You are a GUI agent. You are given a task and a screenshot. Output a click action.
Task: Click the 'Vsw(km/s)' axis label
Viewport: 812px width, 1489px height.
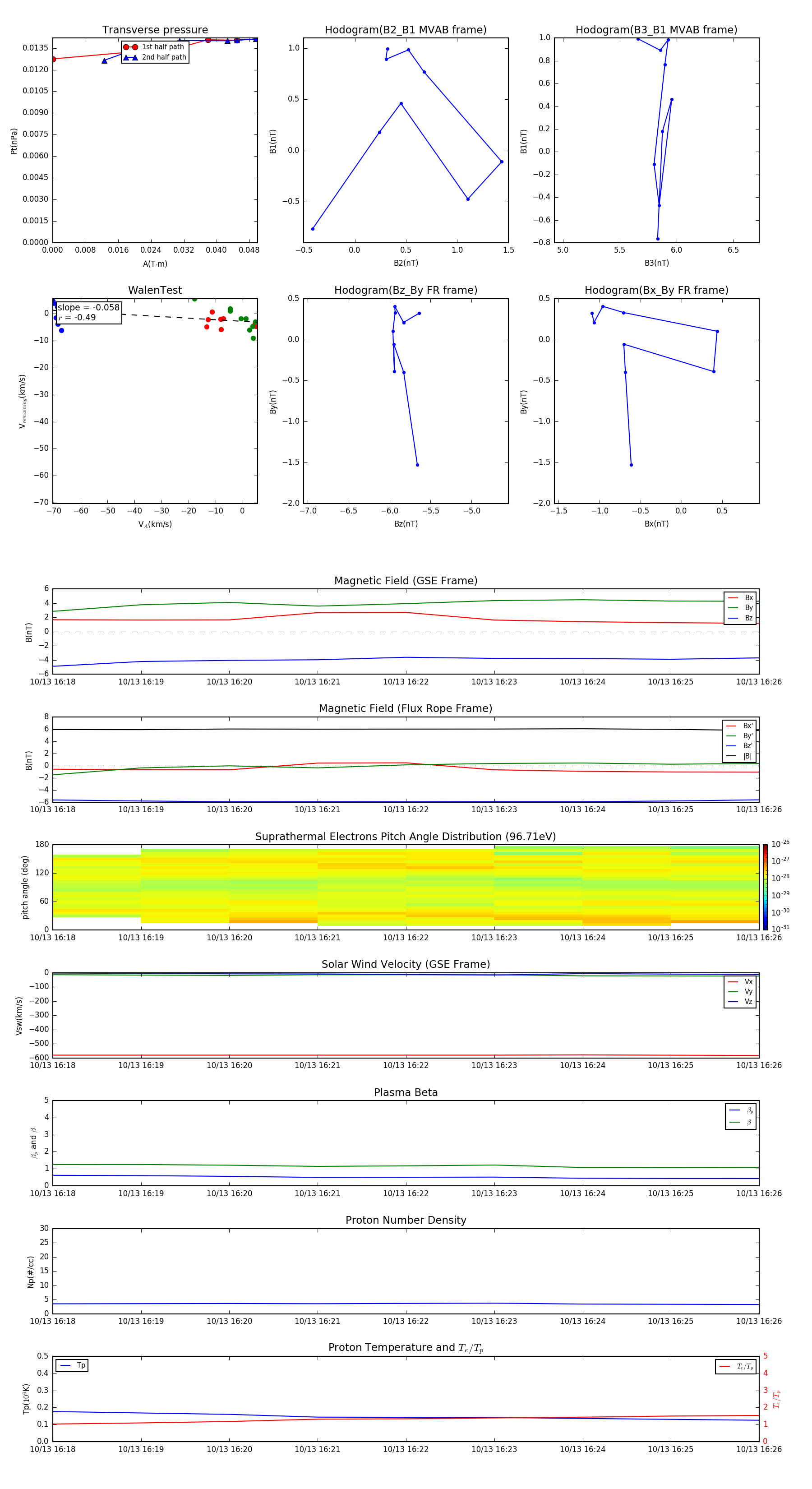(x=19, y=1016)
